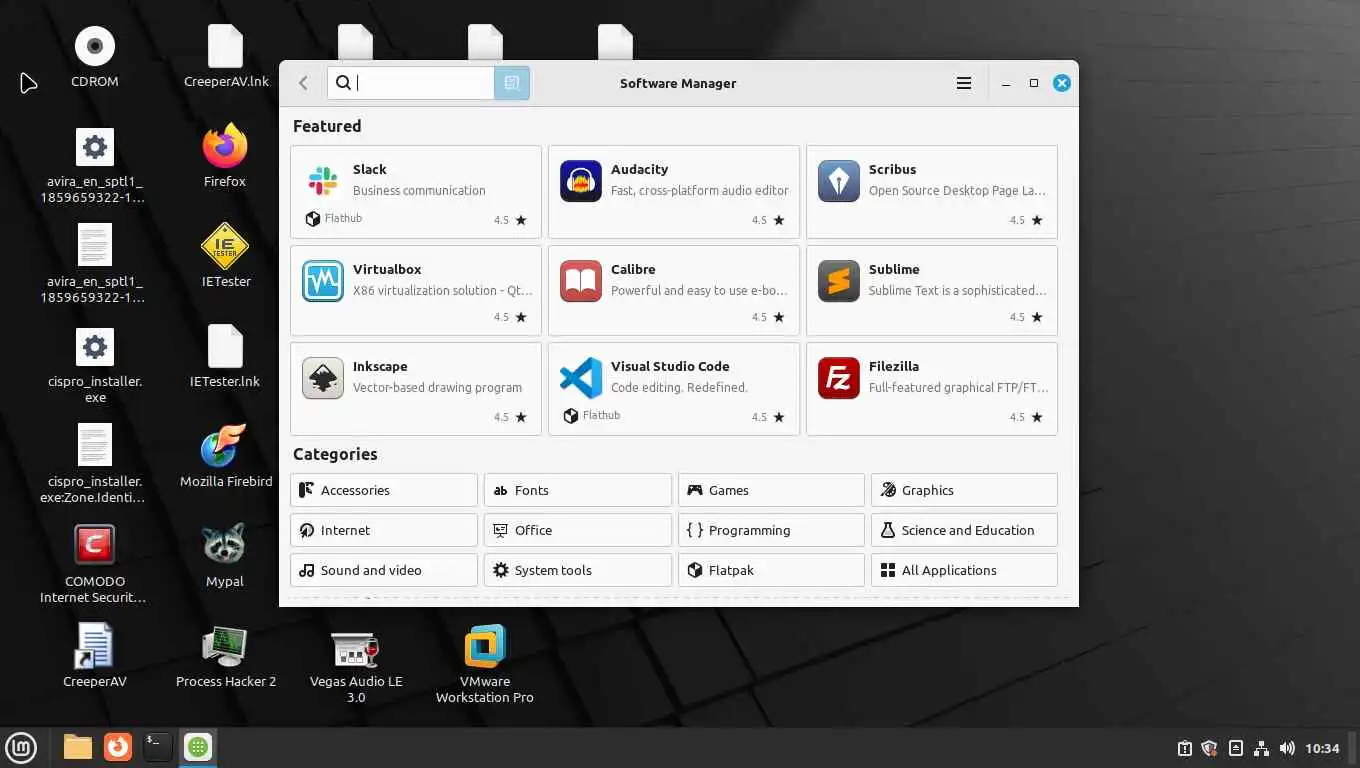Browse the System tools category

coord(577,570)
